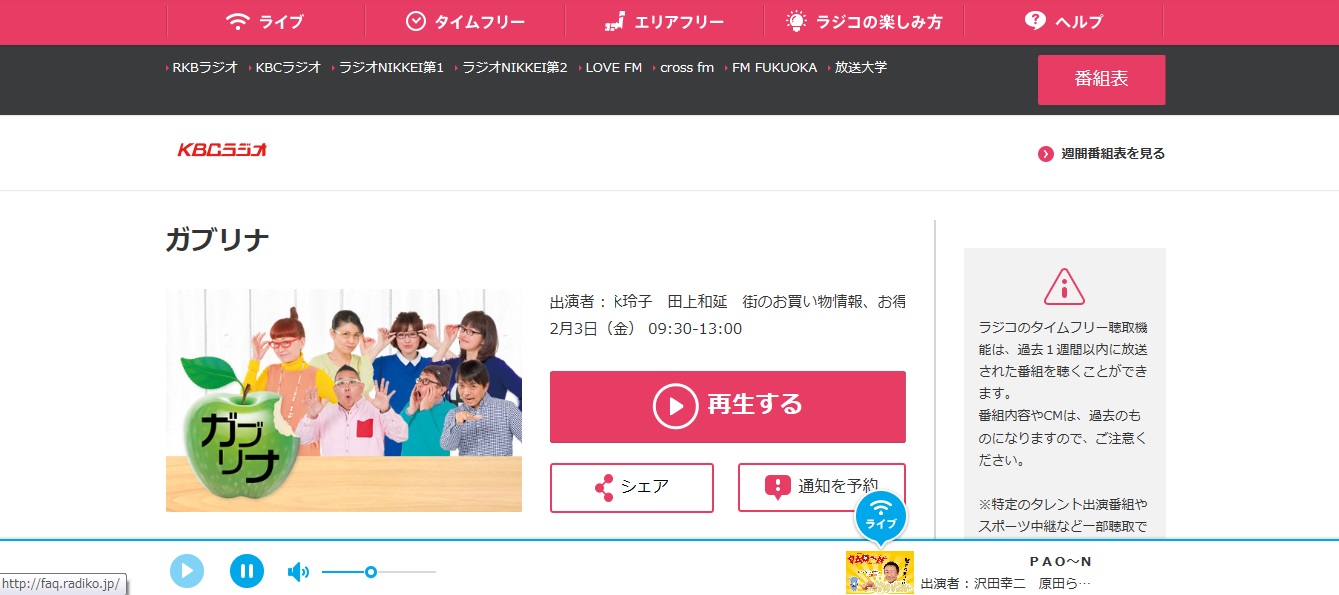Open the ヘルプ help menu item
The height and width of the screenshot is (595, 1339).
pyautogui.click(x=1064, y=21)
